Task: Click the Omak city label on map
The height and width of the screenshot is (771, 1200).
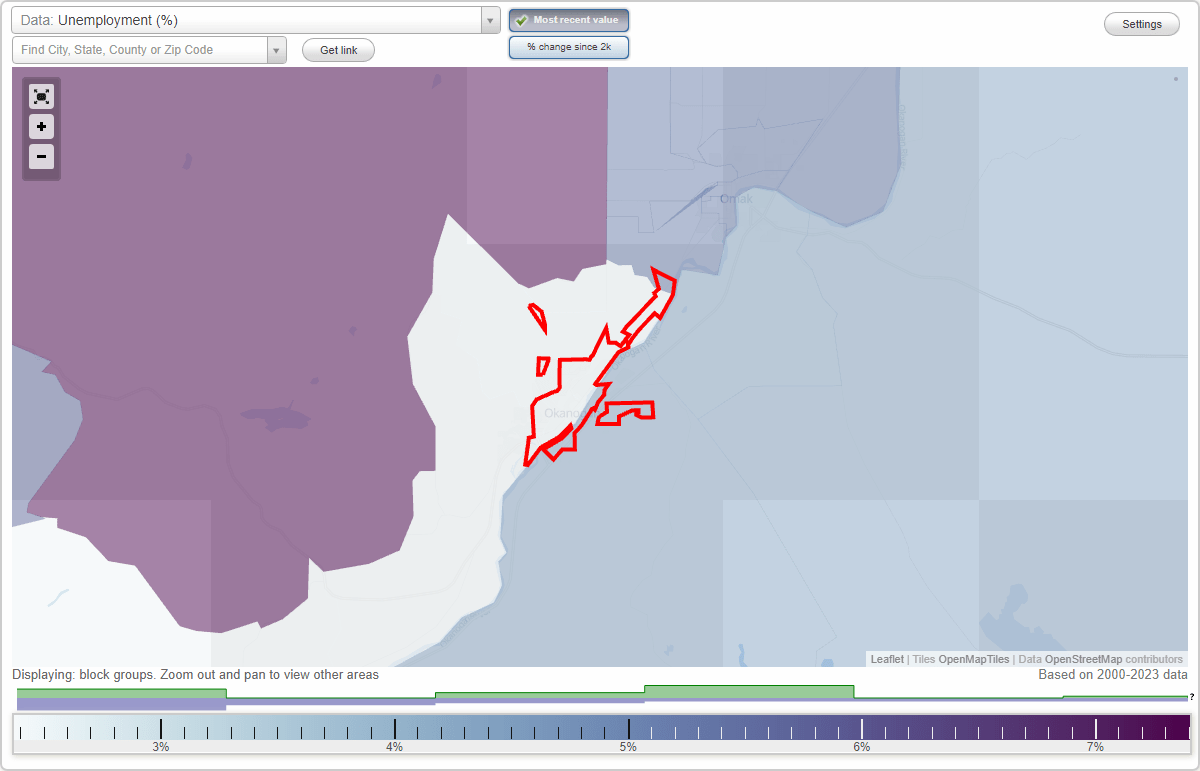Action: (736, 198)
